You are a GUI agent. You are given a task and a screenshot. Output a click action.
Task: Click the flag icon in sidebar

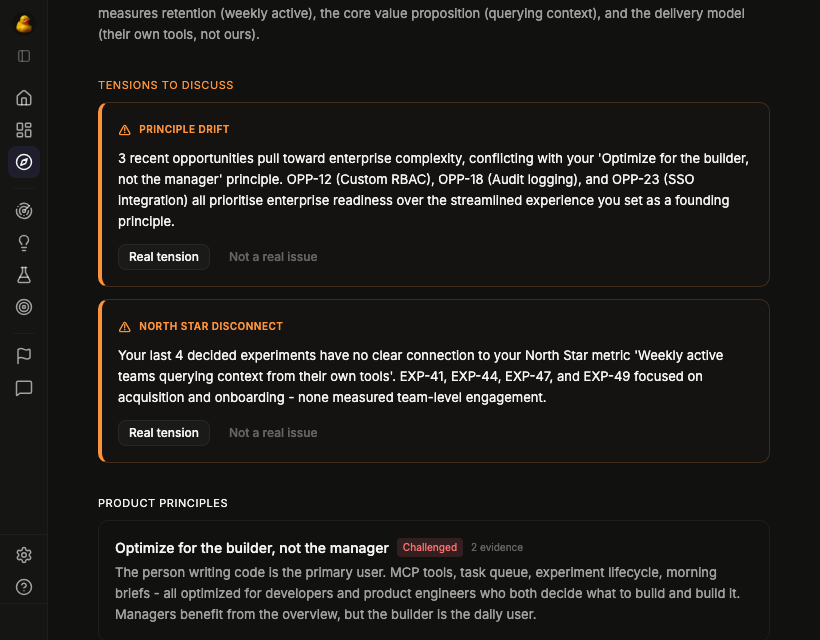23,355
